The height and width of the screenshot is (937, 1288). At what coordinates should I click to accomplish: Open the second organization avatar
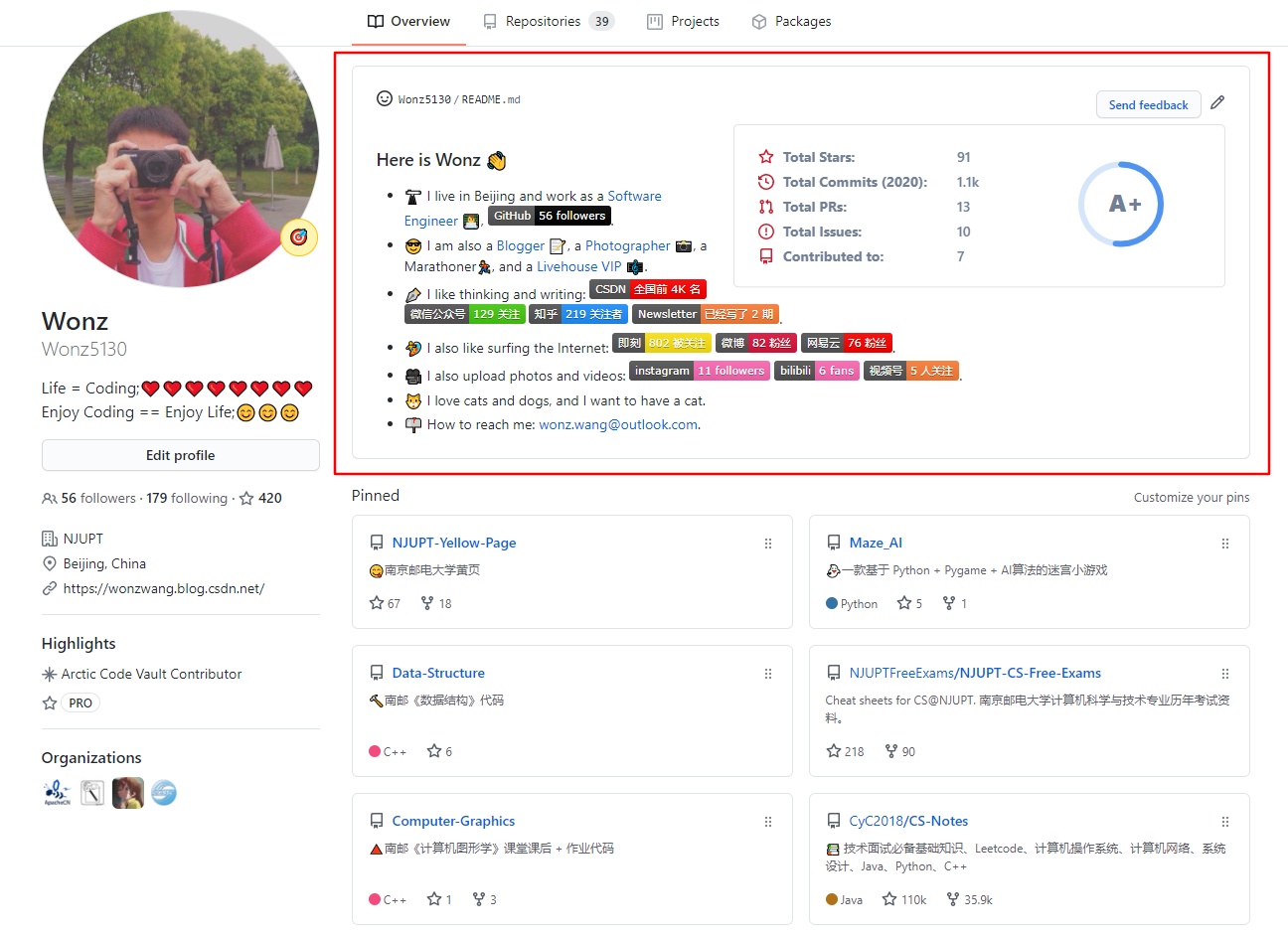92,792
